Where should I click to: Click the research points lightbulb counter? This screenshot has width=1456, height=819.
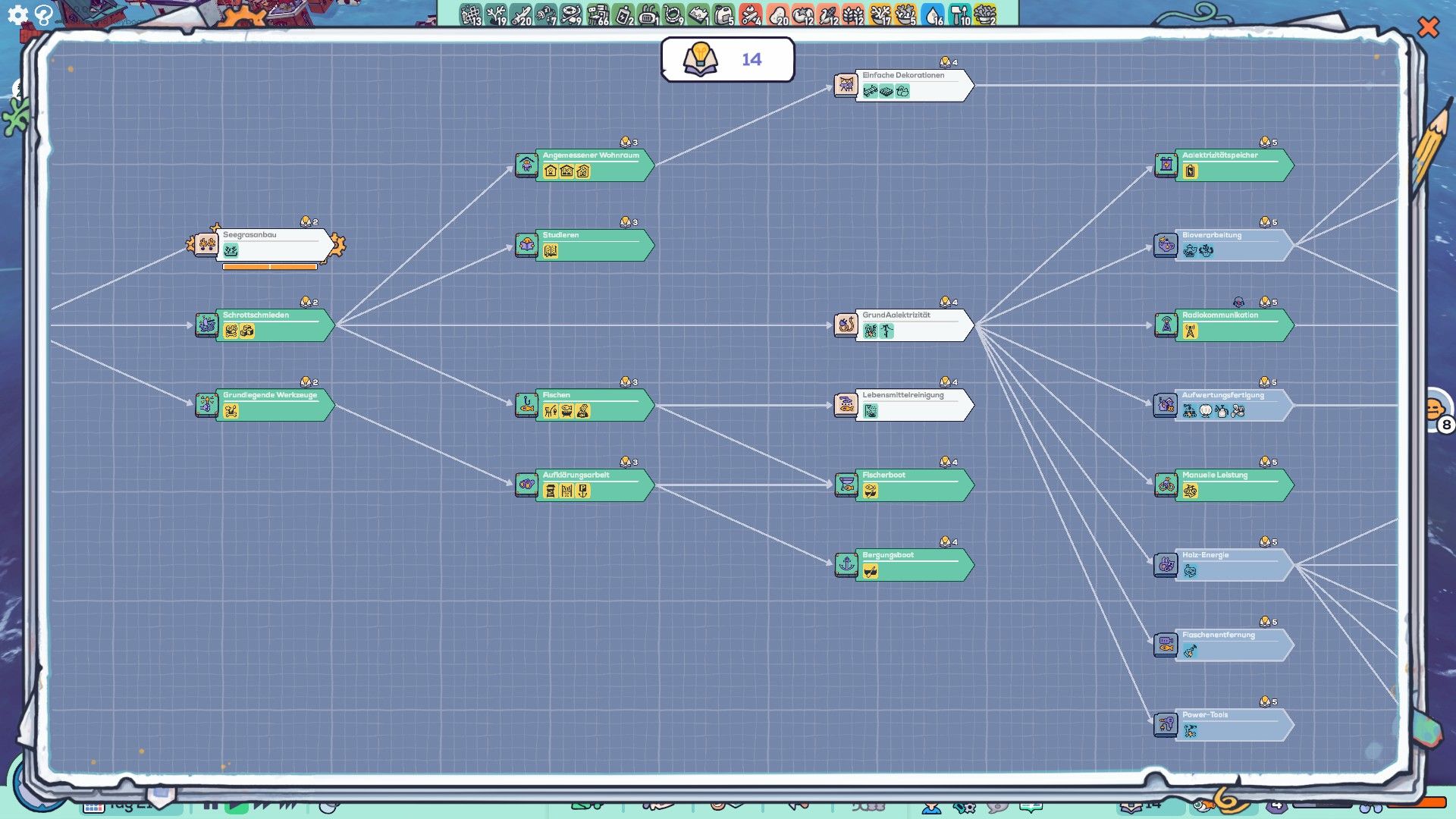coord(726,59)
